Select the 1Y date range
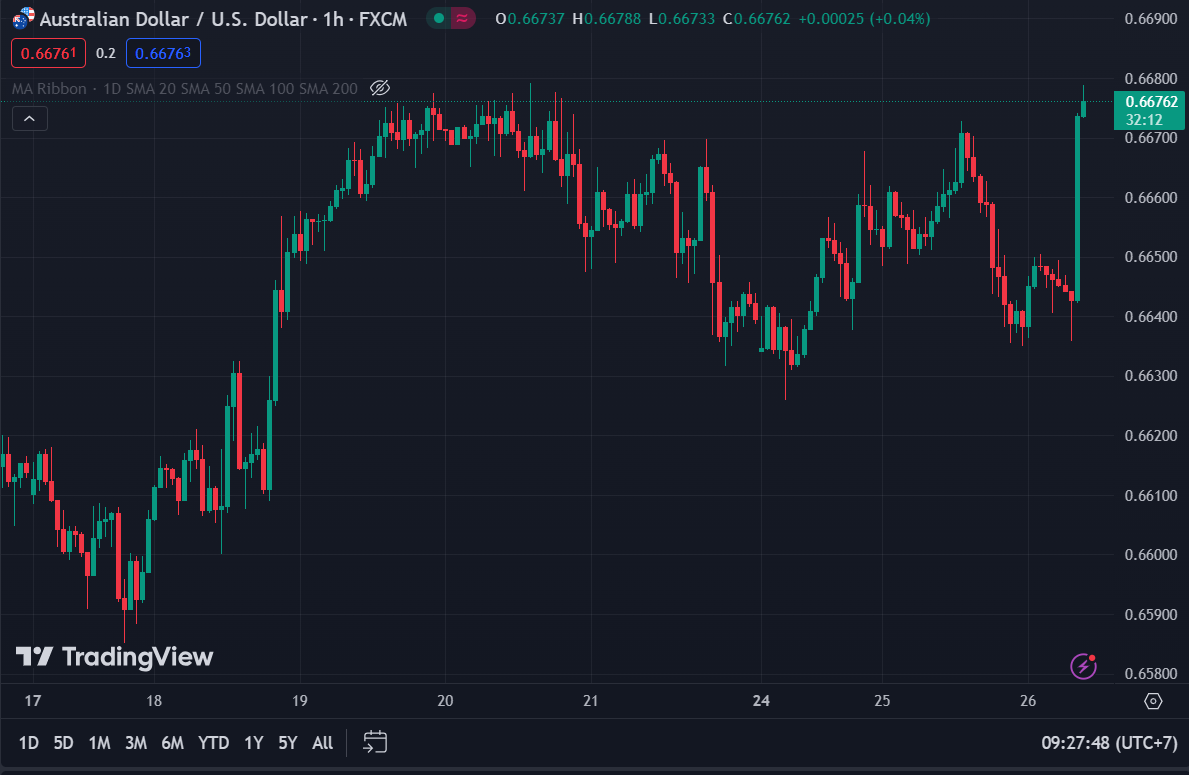1189x775 pixels. (x=253, y=742)
